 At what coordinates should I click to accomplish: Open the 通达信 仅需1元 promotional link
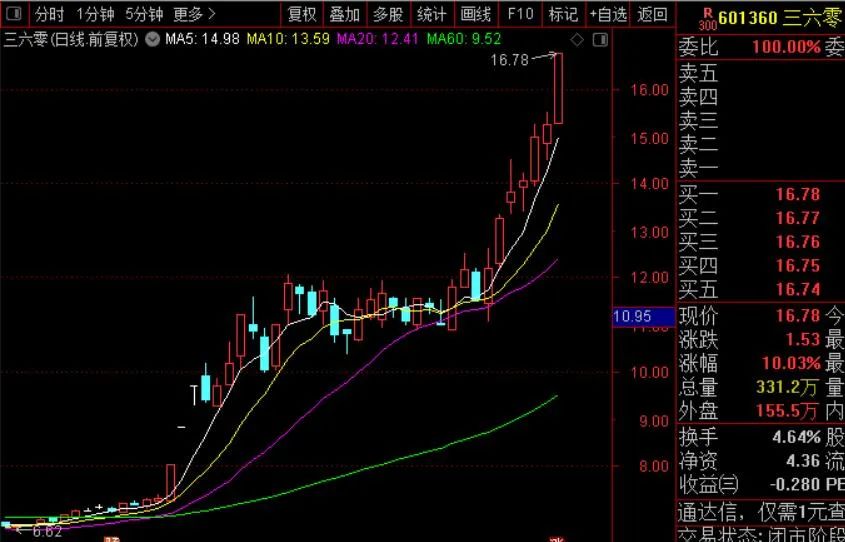(x=761, y=512)
